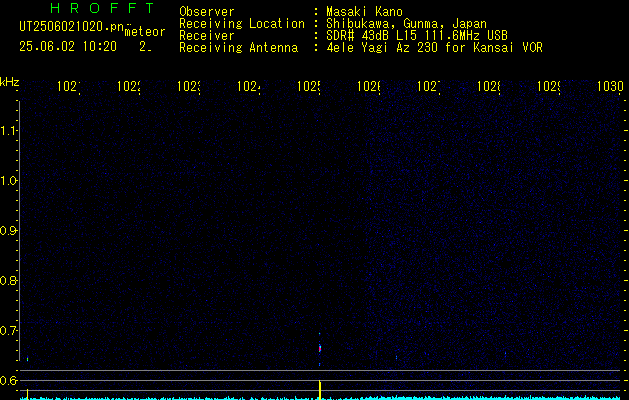The image size is (629, 400).
Task: Select the file name UT2506021020.pn text
Action: 72,27
